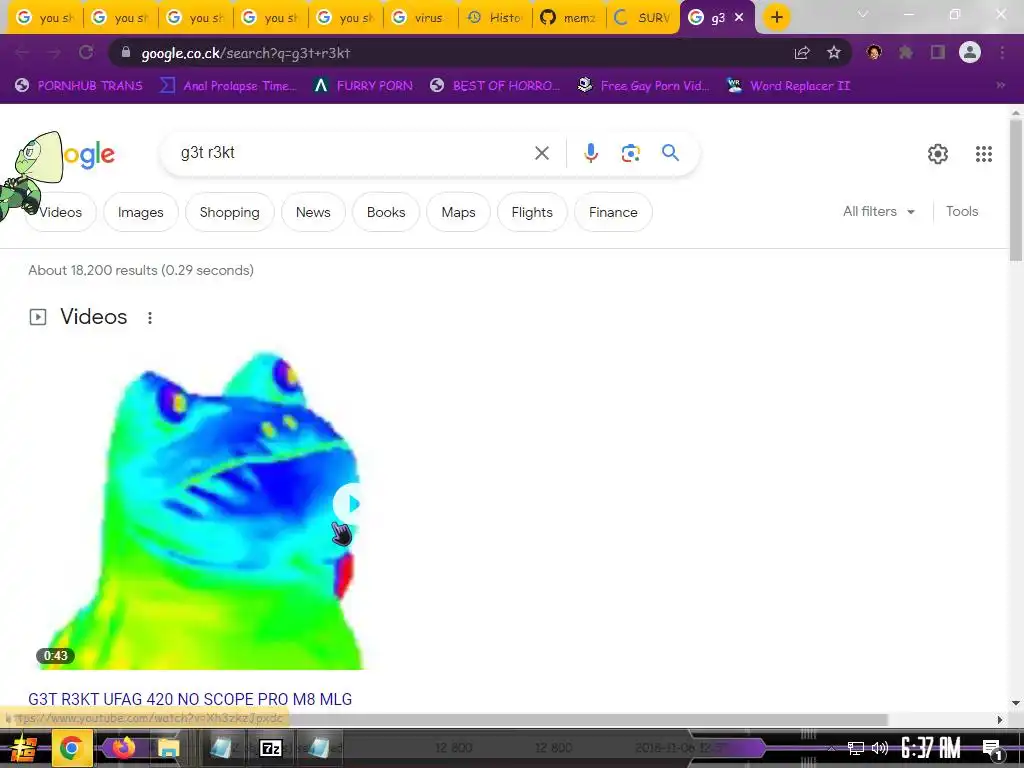Click the volume speaker icon in system tray
This screenshot has height=768, width=1024.
(880, 748)
